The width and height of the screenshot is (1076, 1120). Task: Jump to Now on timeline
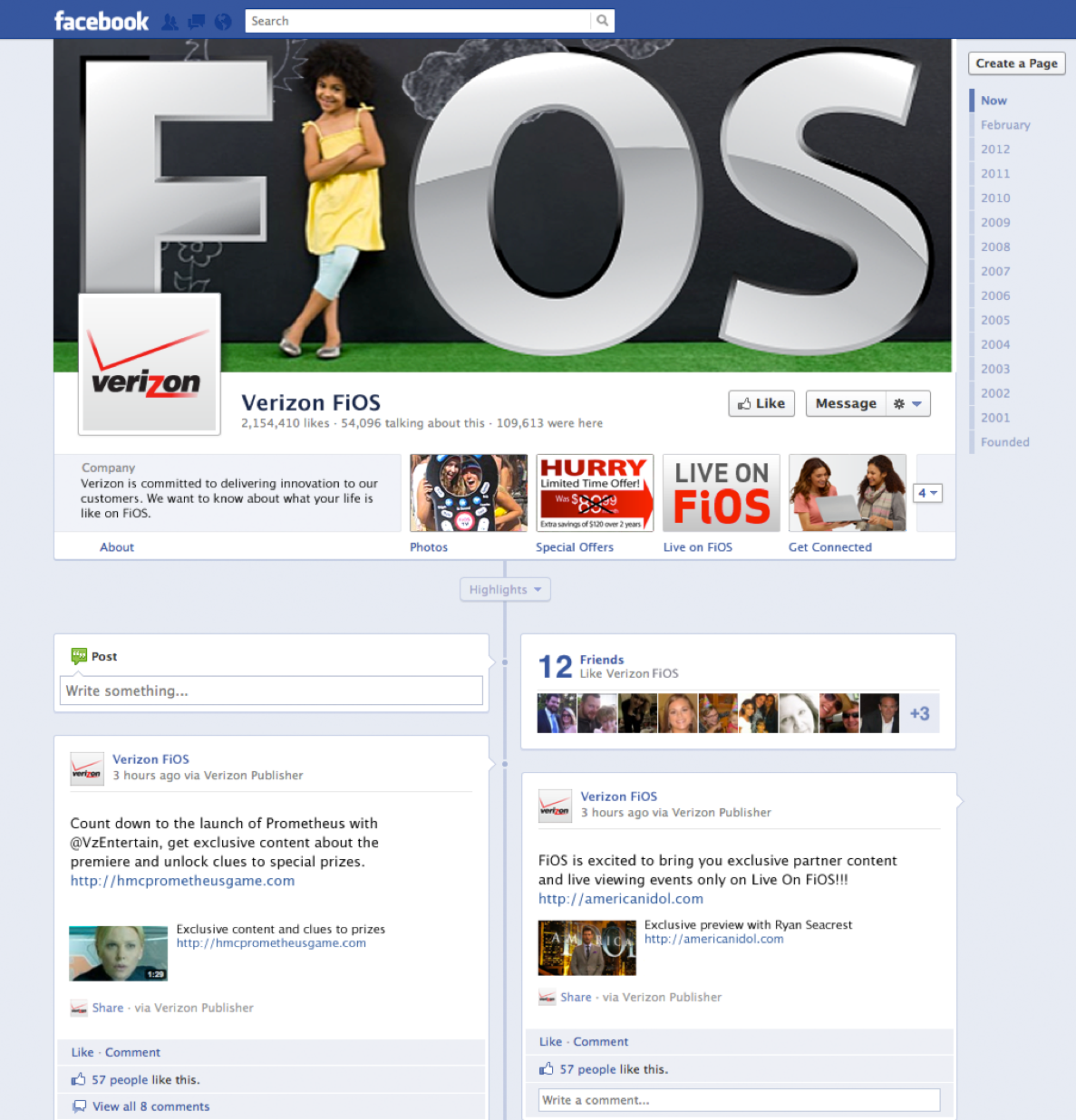[x=994, y=101]
